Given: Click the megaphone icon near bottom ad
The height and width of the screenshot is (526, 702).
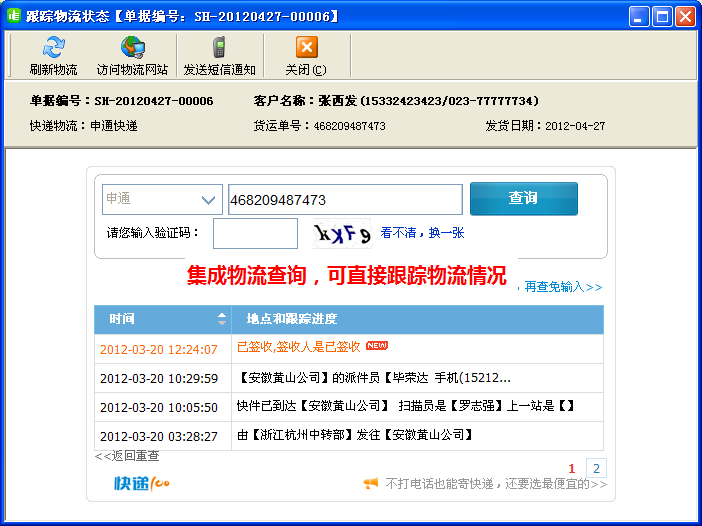Looking at the screenshot, I should coord(371,484).
